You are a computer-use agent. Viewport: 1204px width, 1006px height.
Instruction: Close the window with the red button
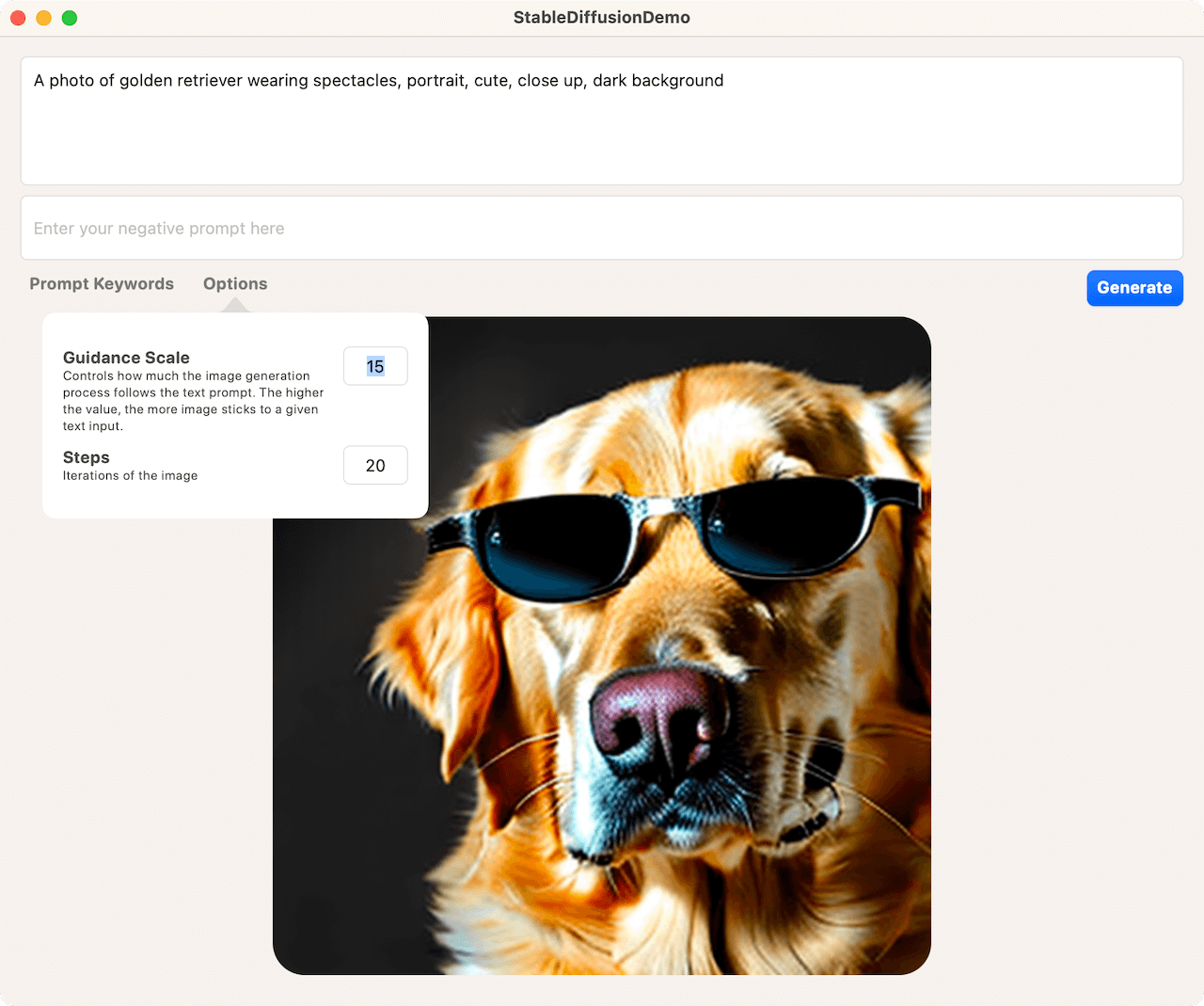[x=18, y=18]
